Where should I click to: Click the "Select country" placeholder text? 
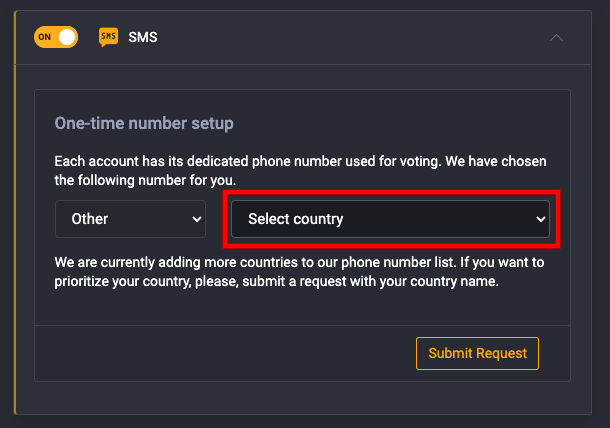296,219
